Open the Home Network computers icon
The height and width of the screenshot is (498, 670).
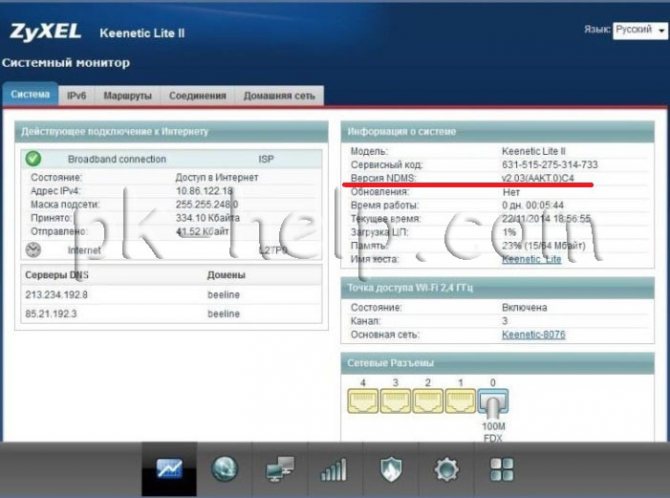[280, 469]
